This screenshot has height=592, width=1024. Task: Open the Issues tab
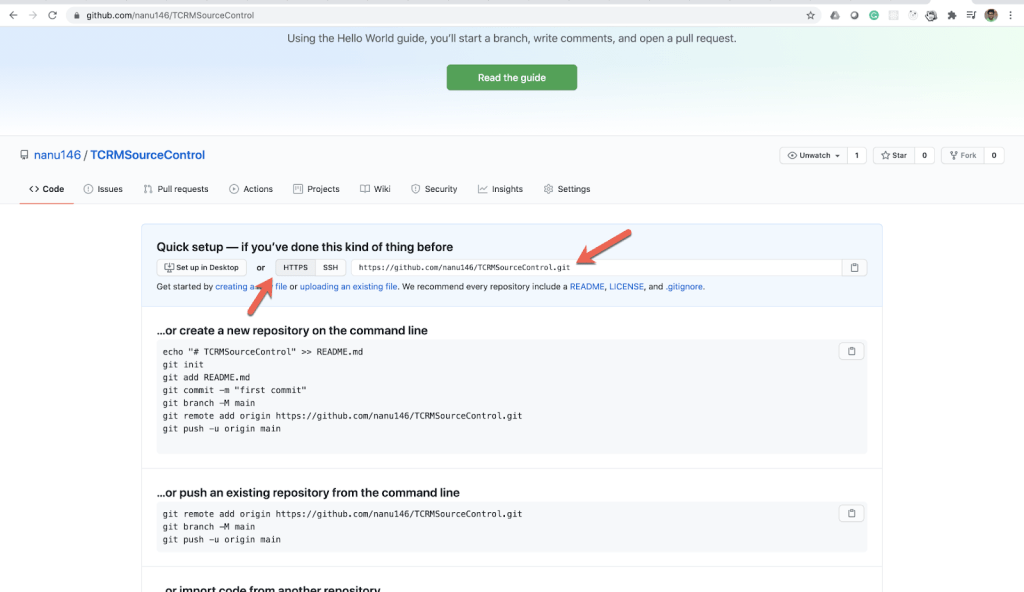103,189
